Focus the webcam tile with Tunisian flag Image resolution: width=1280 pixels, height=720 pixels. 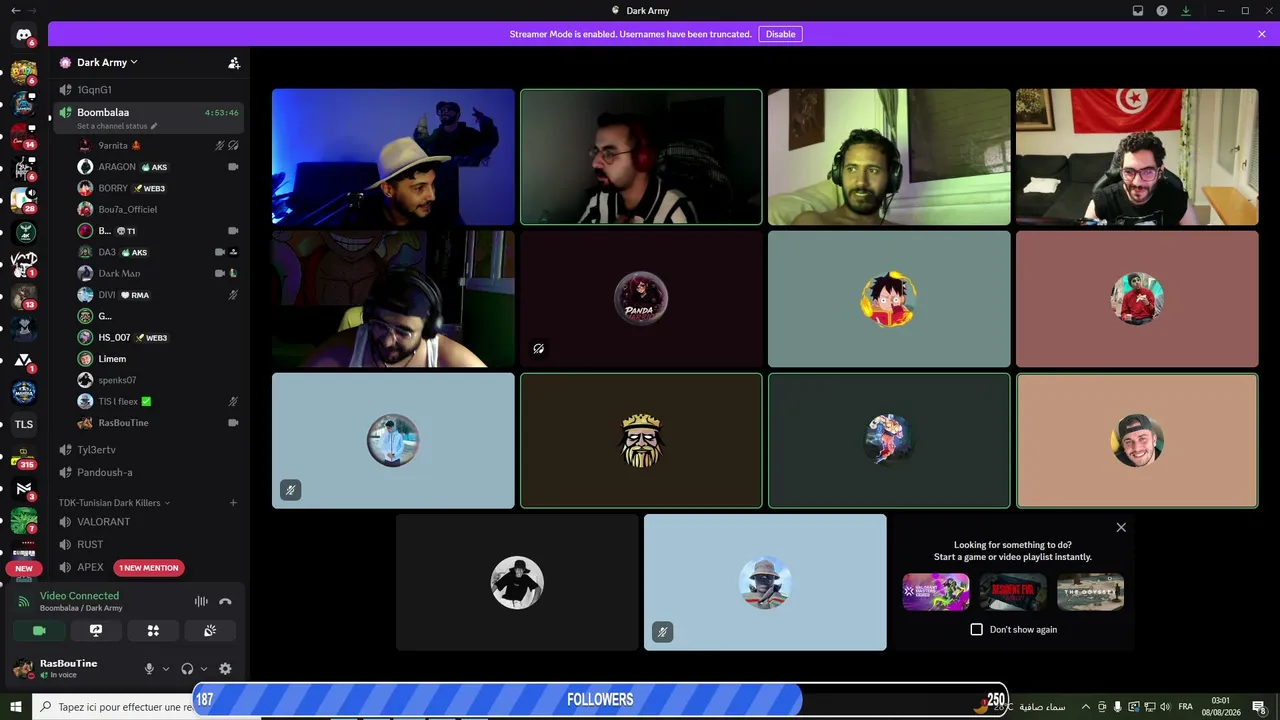pos(1137,157)
